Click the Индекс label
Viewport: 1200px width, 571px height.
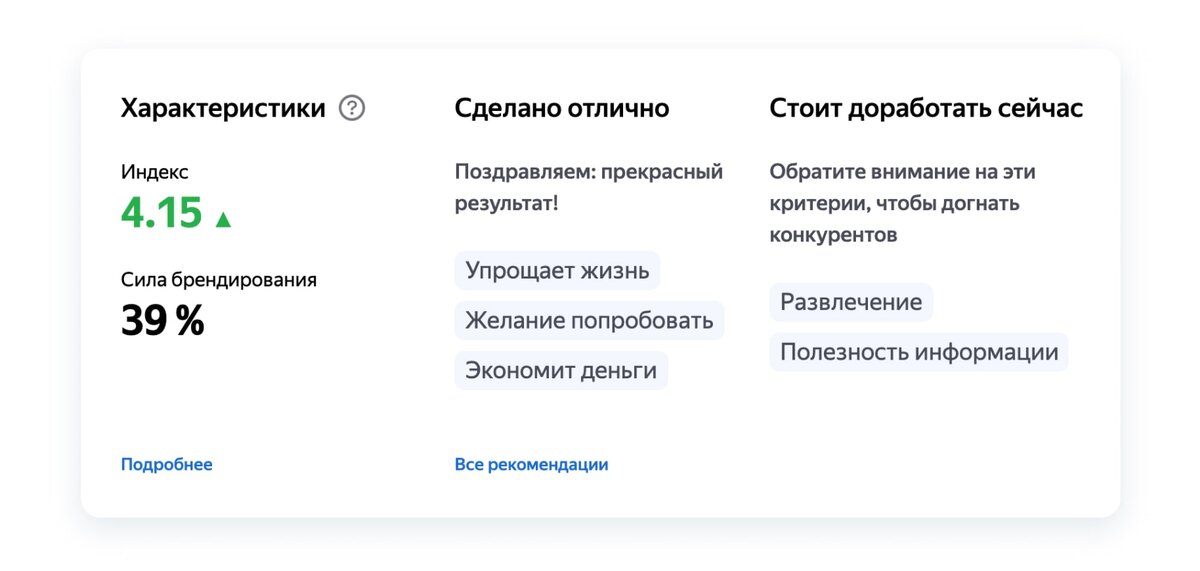[x=154, y=172]
